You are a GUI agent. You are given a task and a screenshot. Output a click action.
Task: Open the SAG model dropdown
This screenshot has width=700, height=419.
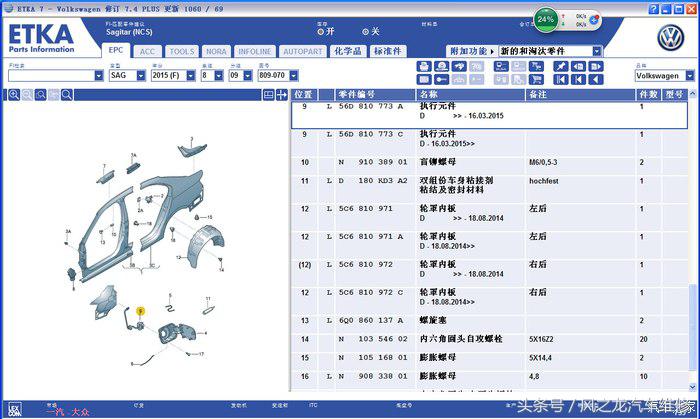pos(141,76)
